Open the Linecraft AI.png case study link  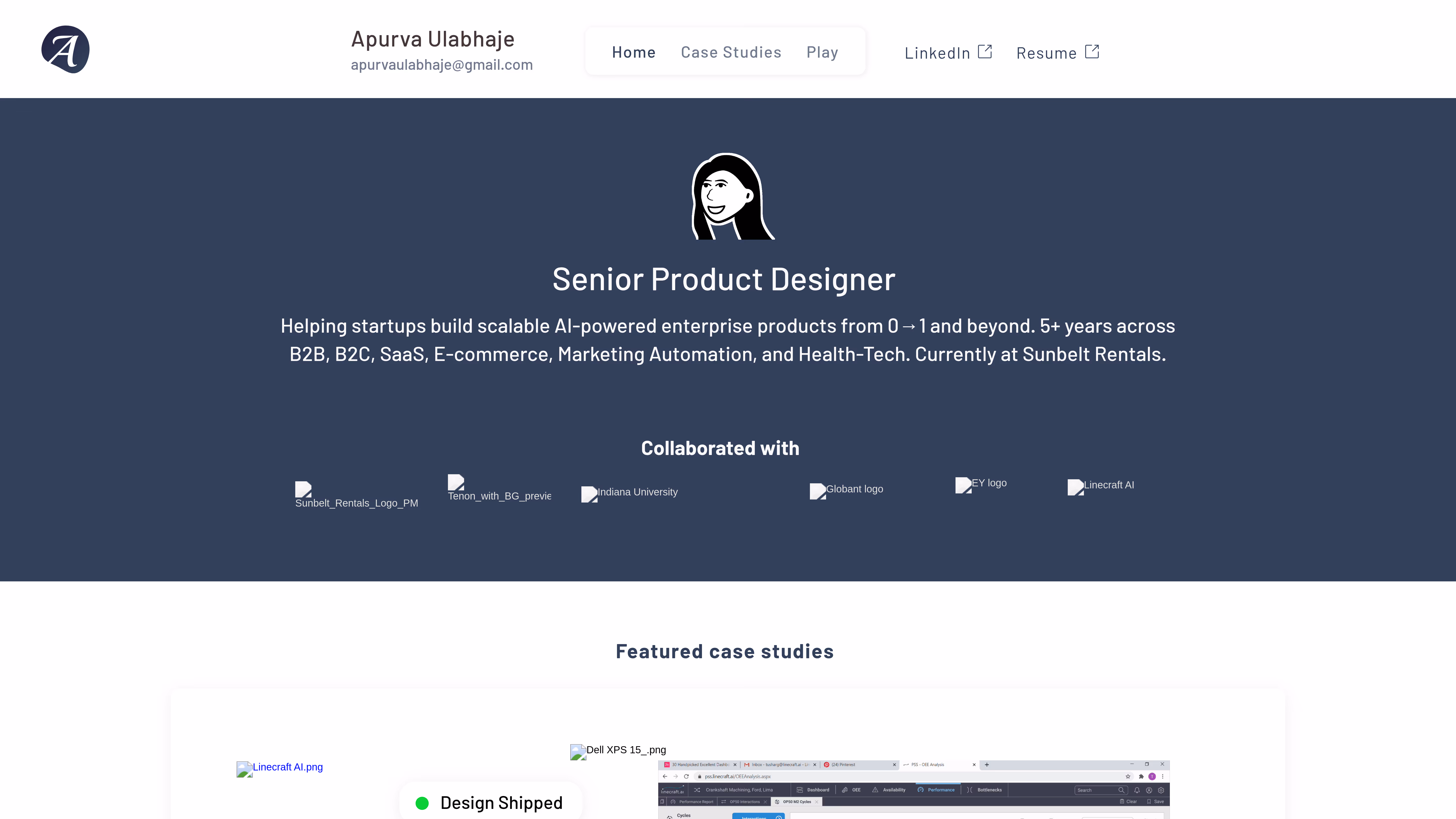click(280, 769)
